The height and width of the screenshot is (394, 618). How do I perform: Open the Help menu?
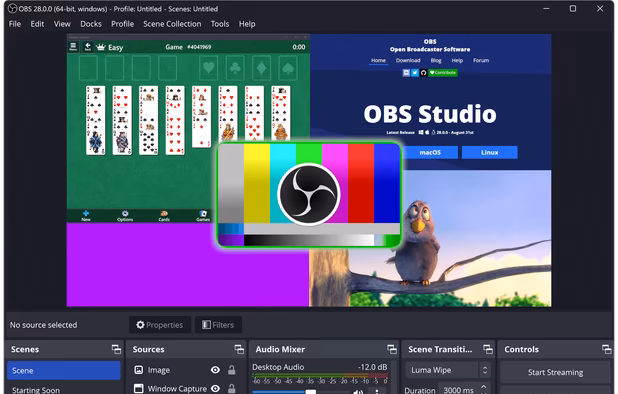247,24
